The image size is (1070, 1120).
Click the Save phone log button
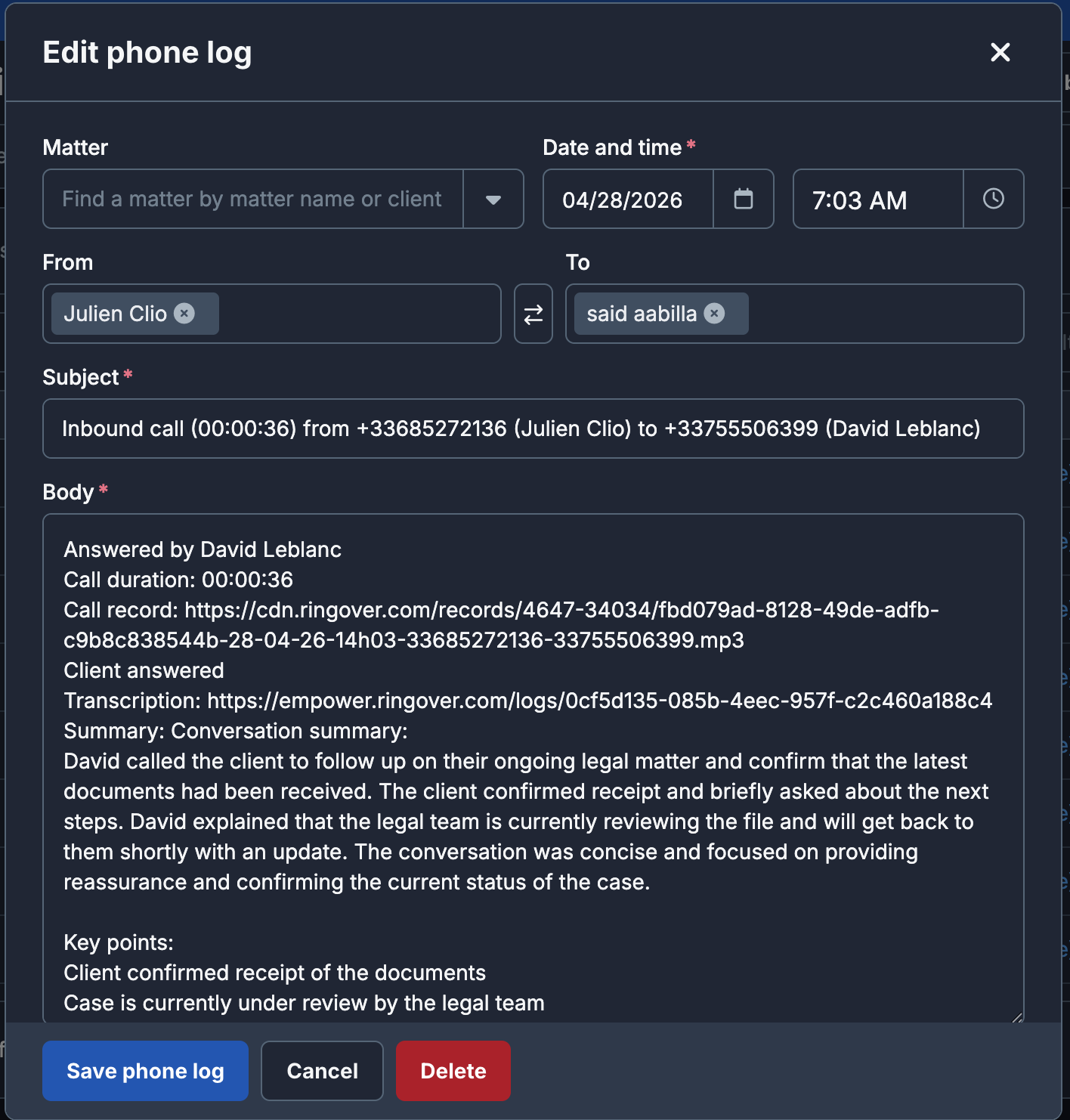click(x=145, y=1071)
